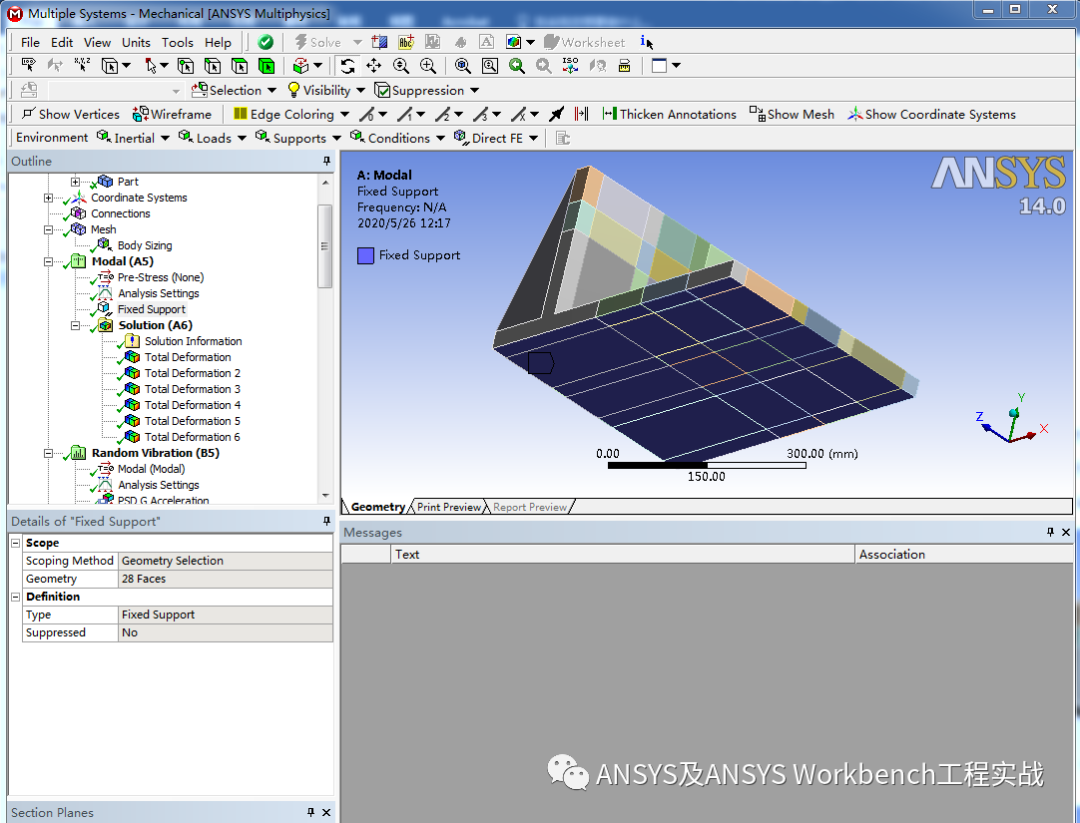
Task: Click the Section Plane icon beside Solve
Action: click(379, 42)
